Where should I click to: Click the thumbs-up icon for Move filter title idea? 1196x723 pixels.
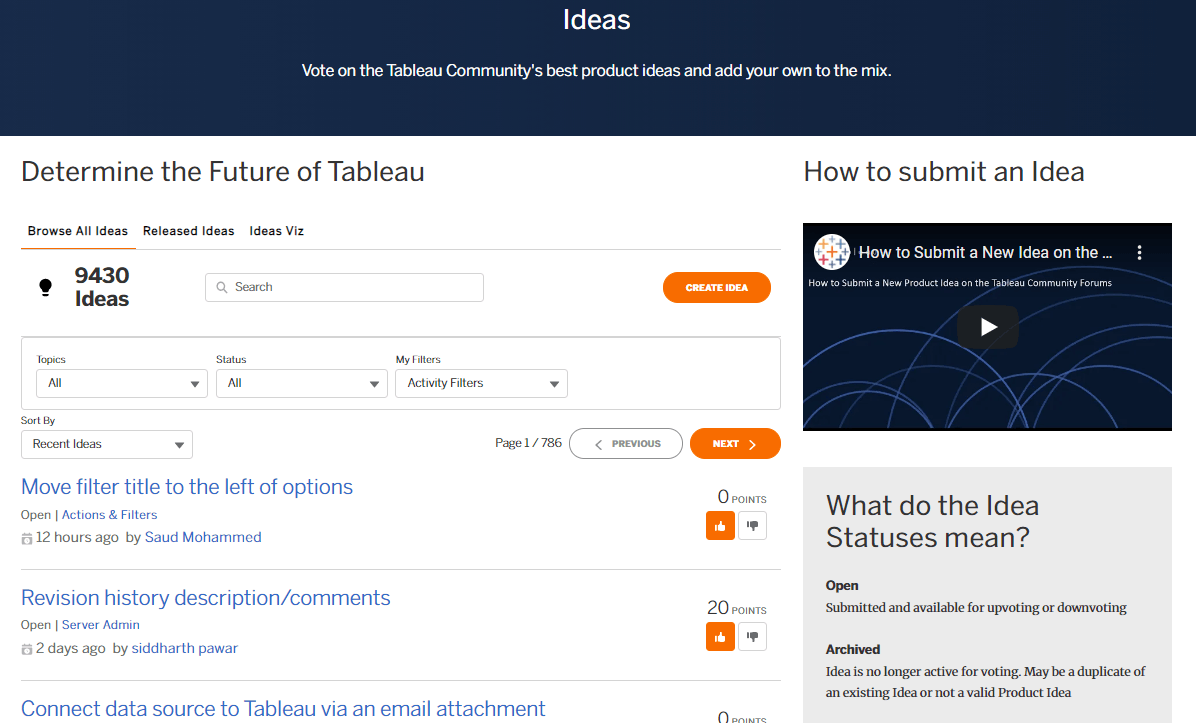click(720, 525)
